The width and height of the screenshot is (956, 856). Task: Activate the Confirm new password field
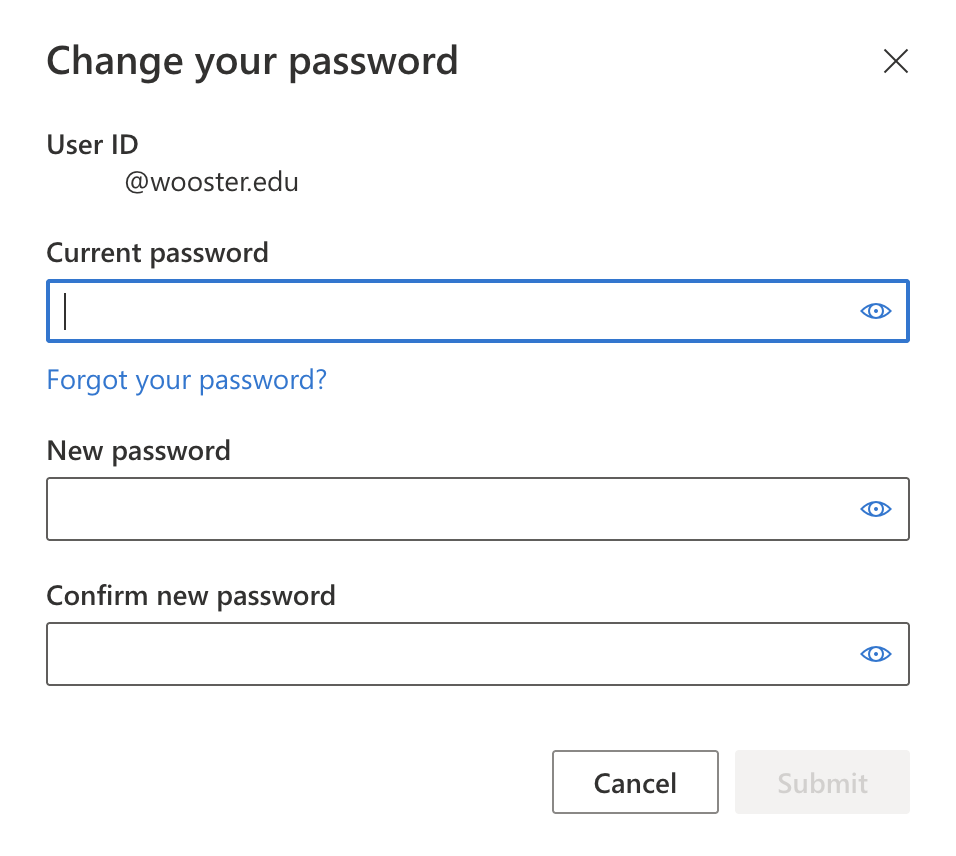478,654
